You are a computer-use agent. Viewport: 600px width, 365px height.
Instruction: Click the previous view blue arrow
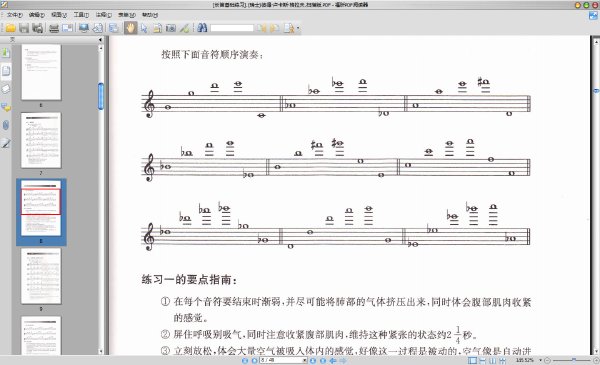pos(333,360)
